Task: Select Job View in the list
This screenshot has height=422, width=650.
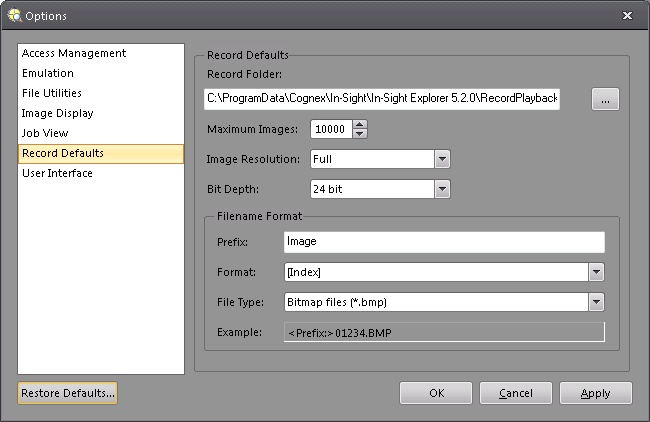Action: coord(45,133)
